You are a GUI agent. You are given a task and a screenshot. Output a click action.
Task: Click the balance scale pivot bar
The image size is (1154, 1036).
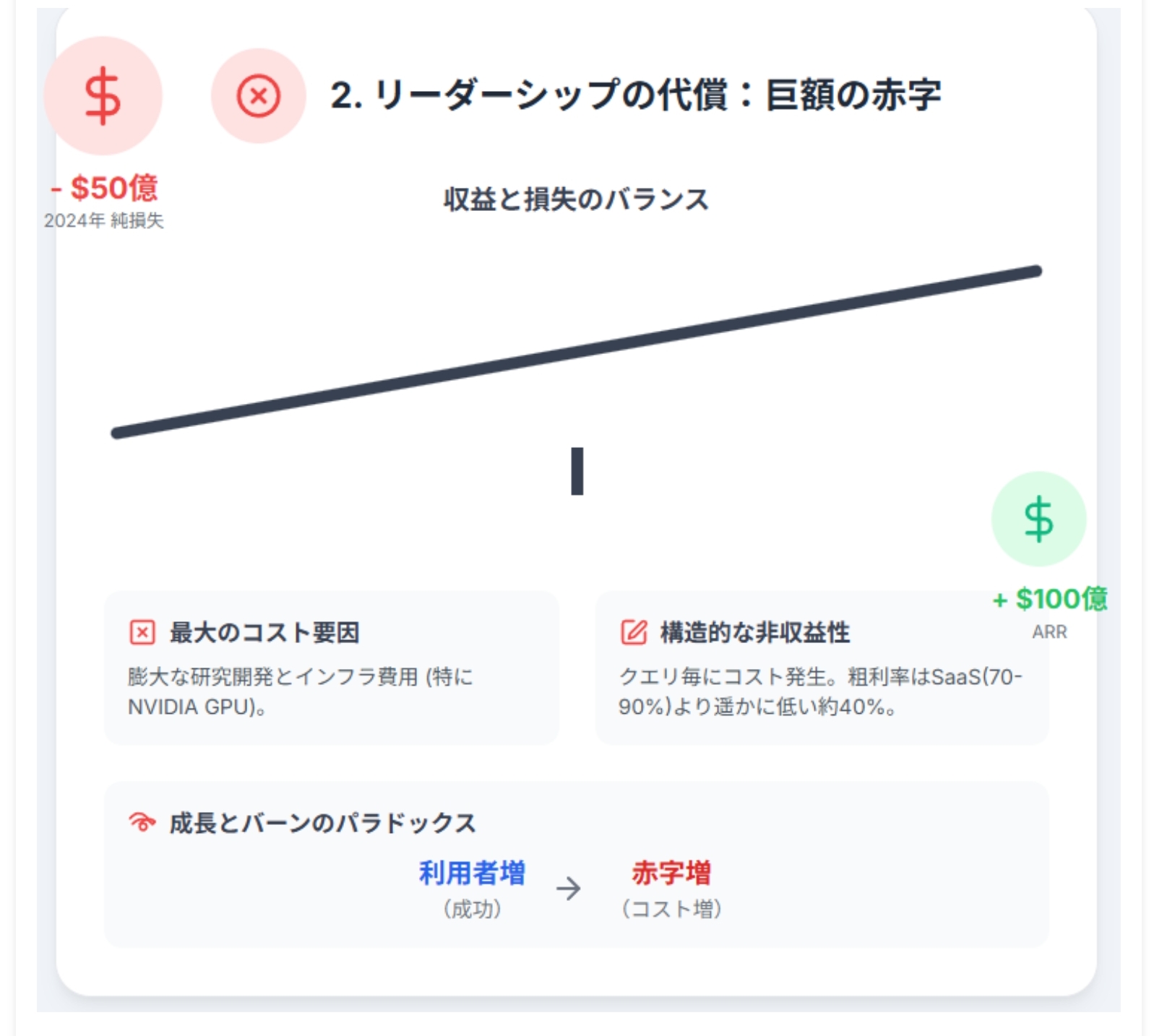(x=577, y=471)
